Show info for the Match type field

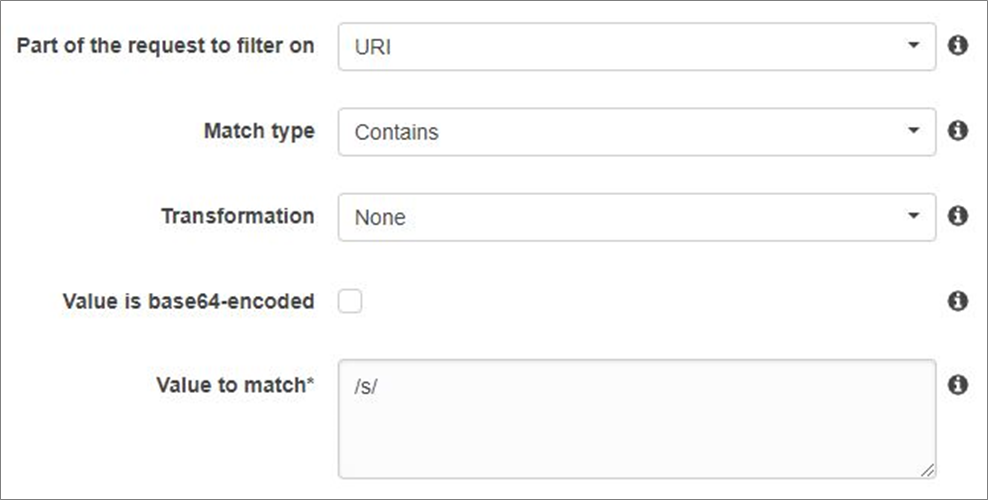click(958, 130)
